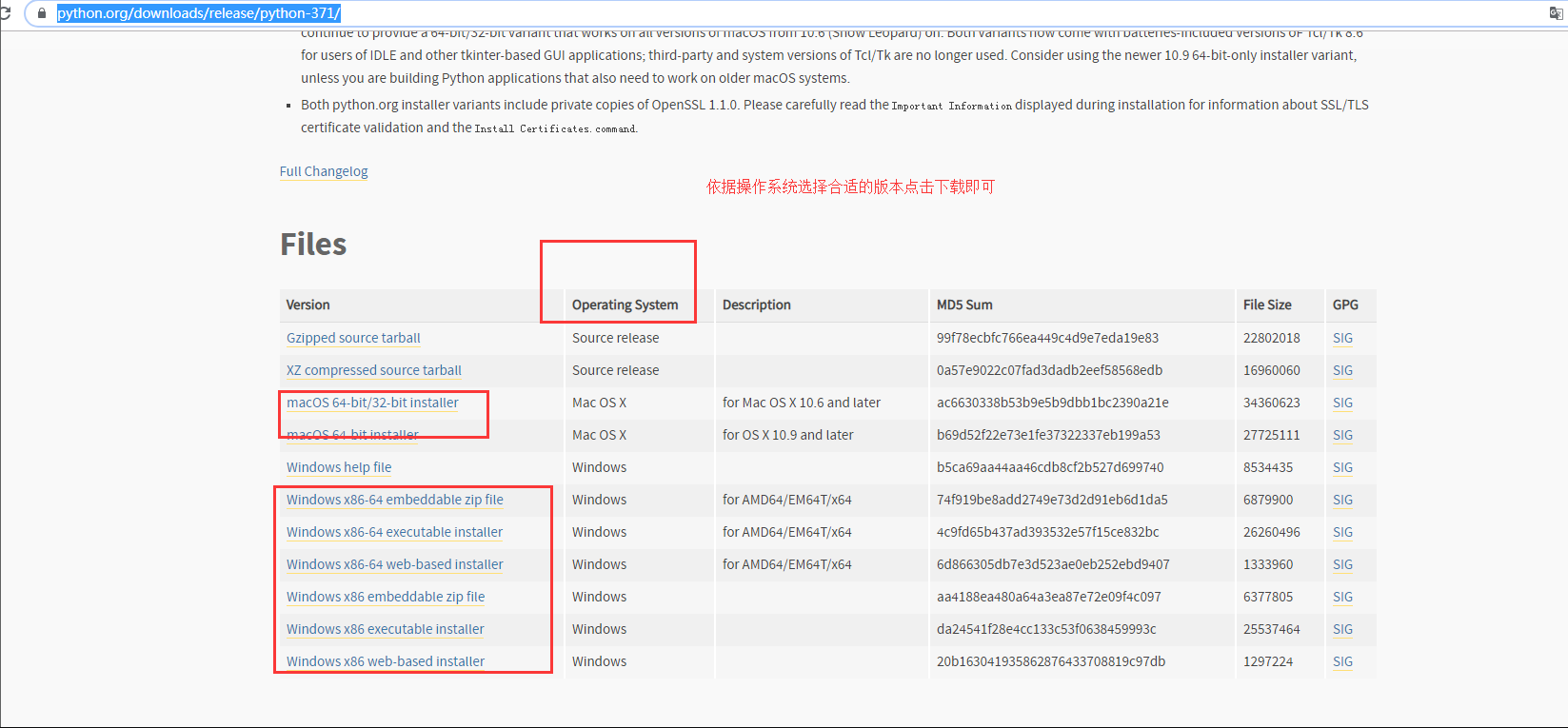Viewport: 1568px width, 728px height.
Task: Click the file size "6879900"
Action: 1268,500
